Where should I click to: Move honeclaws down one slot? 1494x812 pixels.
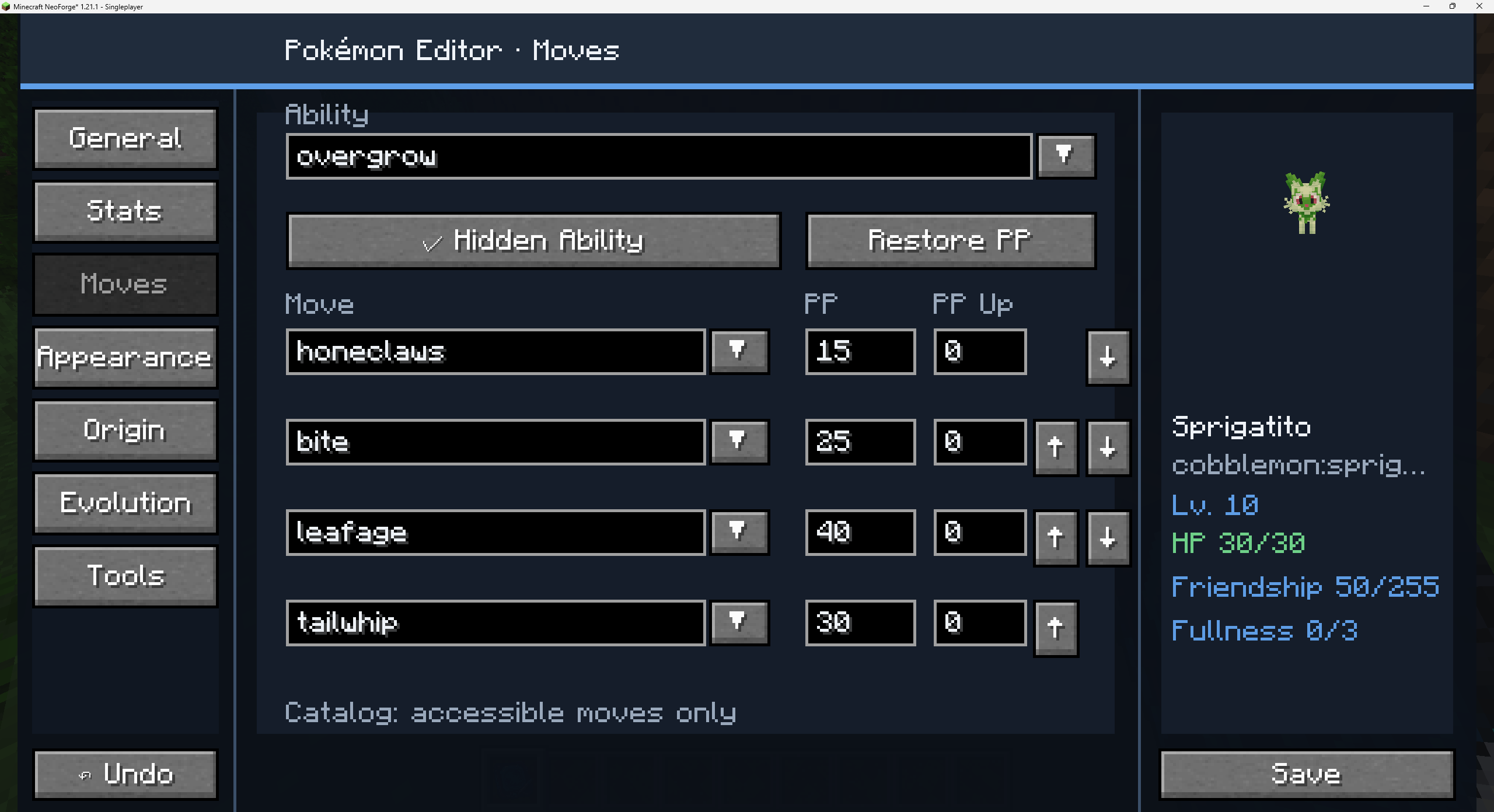click(1108, 357)
